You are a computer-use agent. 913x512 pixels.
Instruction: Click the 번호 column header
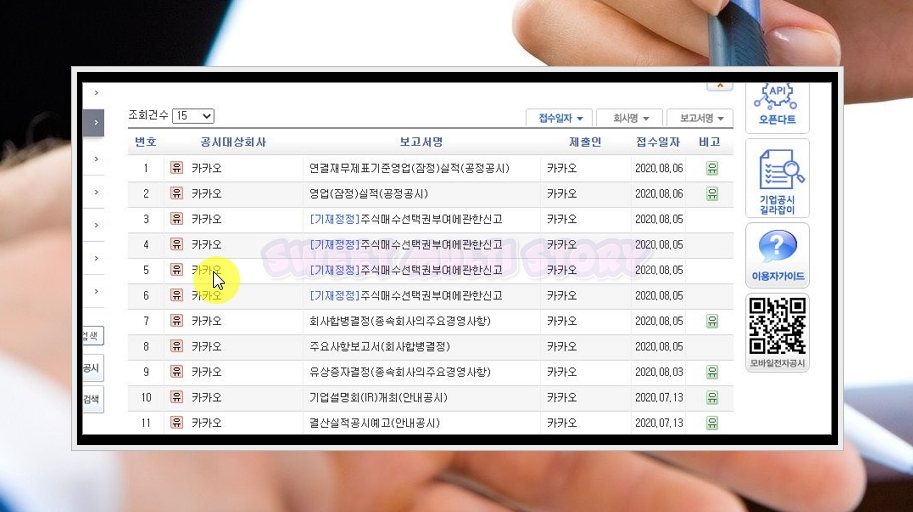click(x=146, y=142)
